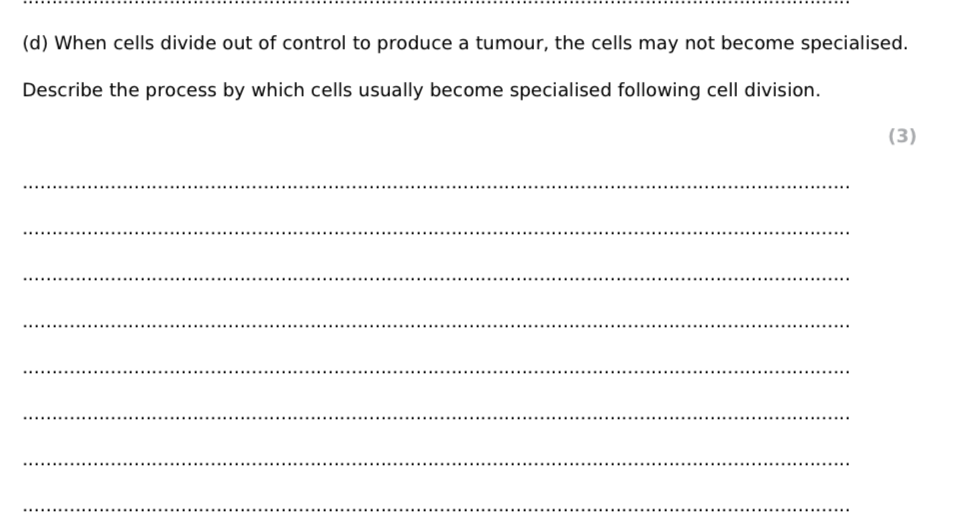Click the third dotted answer line
The image size is (966, 515).
point(435,279)
